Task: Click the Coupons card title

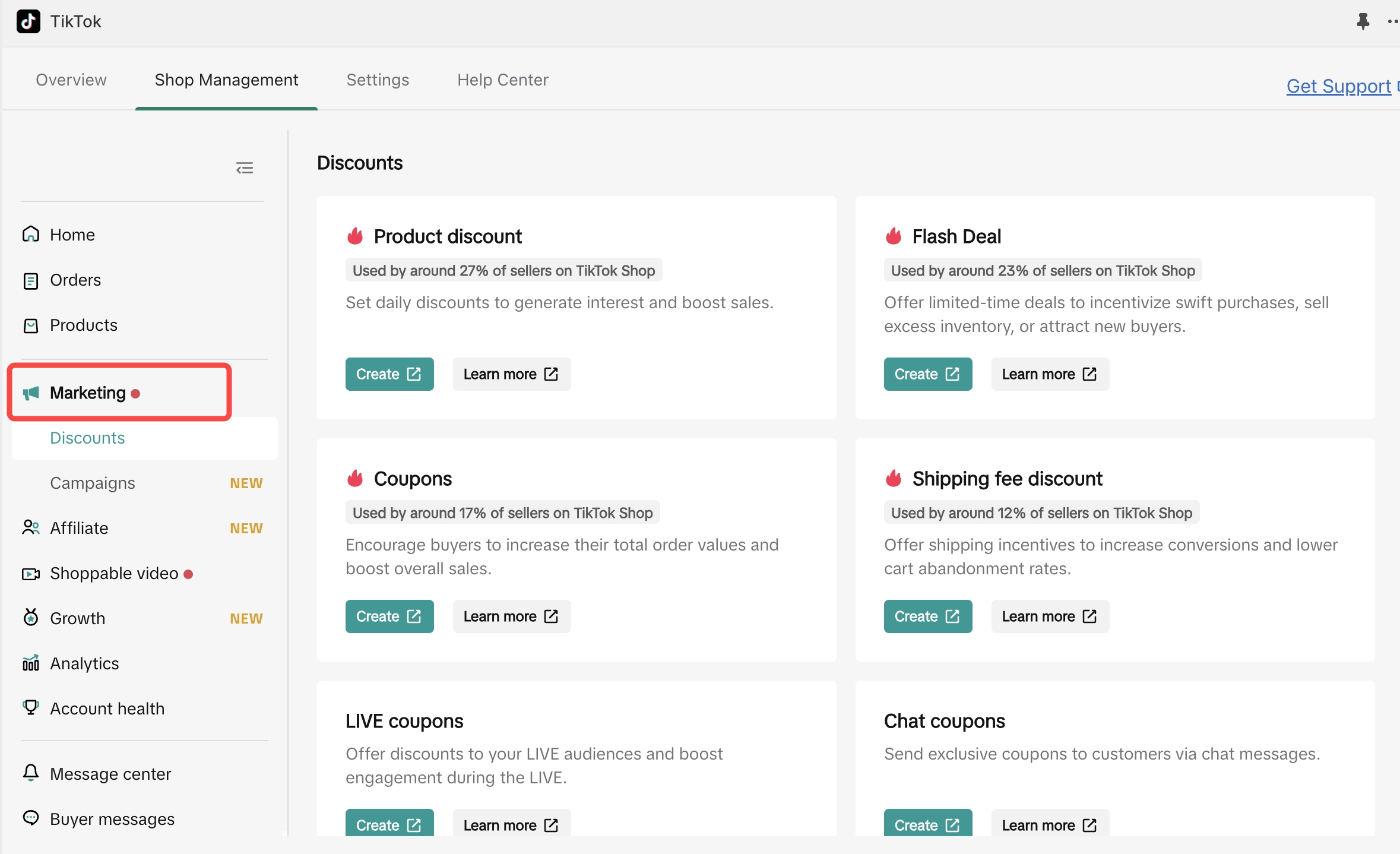Action: click(x=413, y=479)
